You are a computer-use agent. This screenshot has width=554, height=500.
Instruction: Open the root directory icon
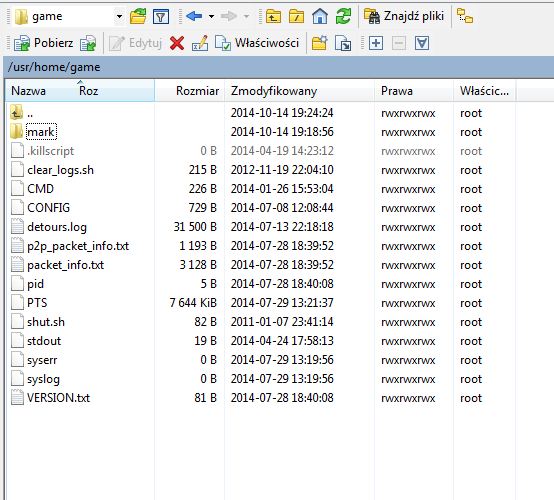click(x=296, y=16)
